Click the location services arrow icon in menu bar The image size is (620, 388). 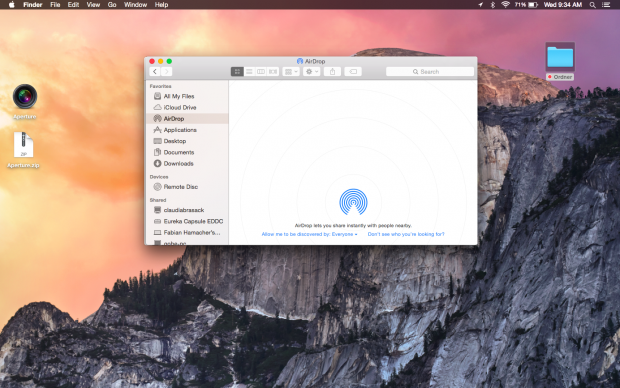click(x=480, y=5)
